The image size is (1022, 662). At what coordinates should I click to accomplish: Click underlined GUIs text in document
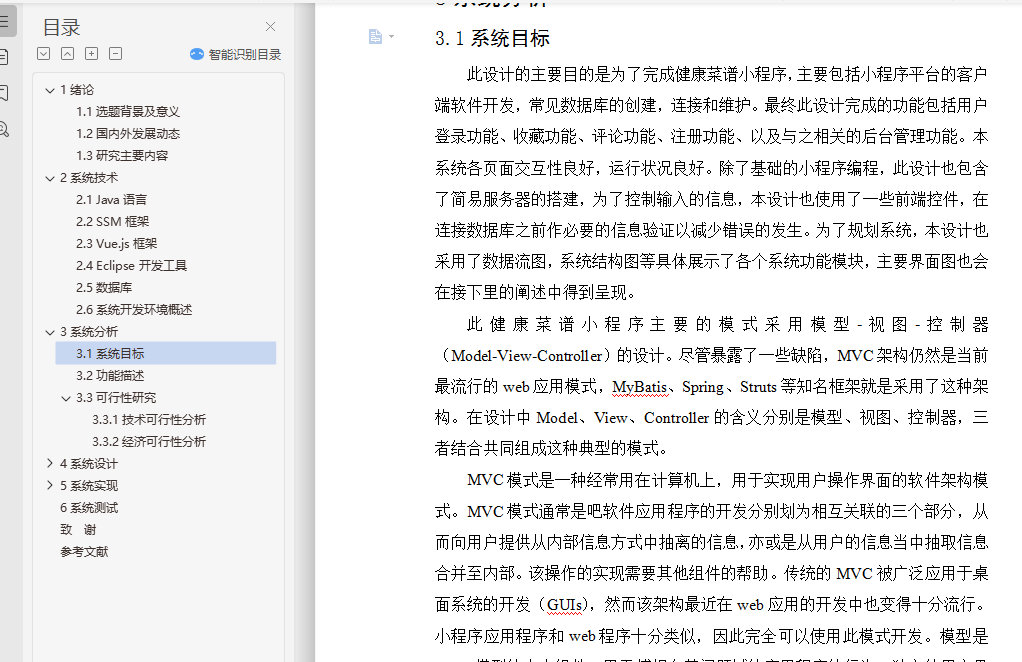click(x=565, y=605)
